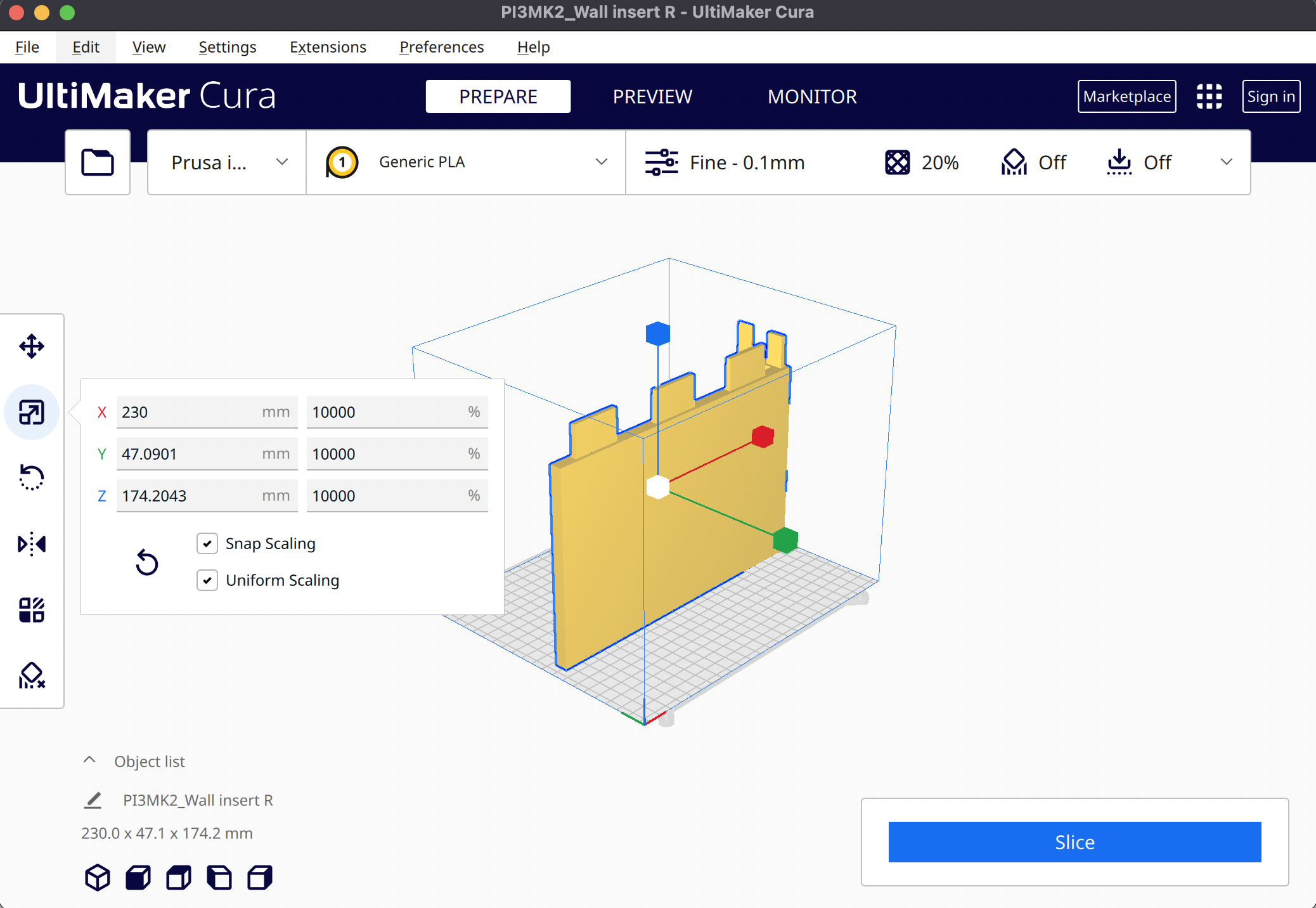Click the Slice button
Viewport: 1316px width, 908px height.
(1074, 842)
